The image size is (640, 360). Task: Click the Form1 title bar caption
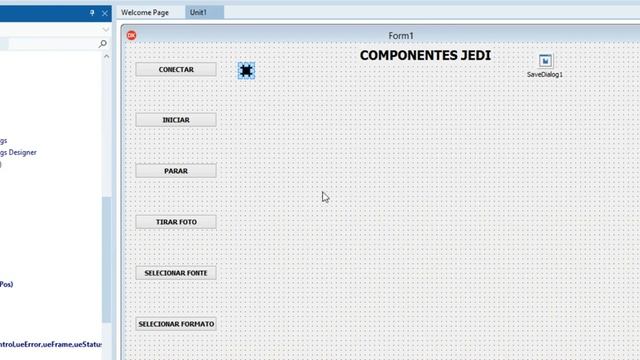[401, 36]
